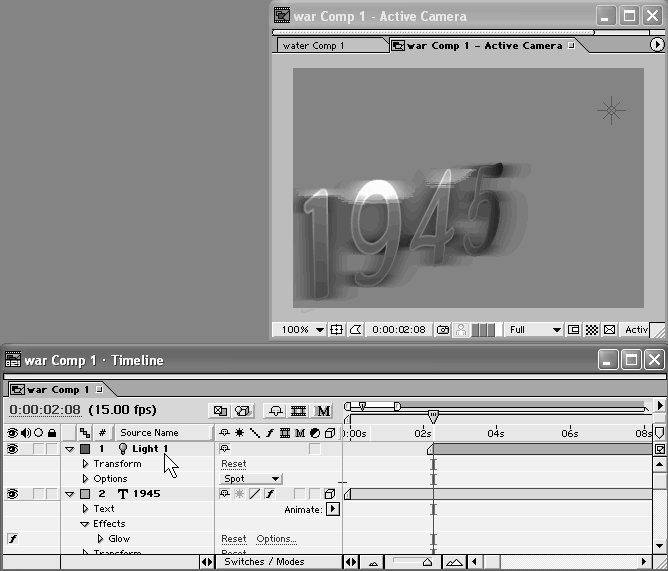Toggle the transparency grid checkerboard icon
The image size is (668, 571).
tap(591, 330)
